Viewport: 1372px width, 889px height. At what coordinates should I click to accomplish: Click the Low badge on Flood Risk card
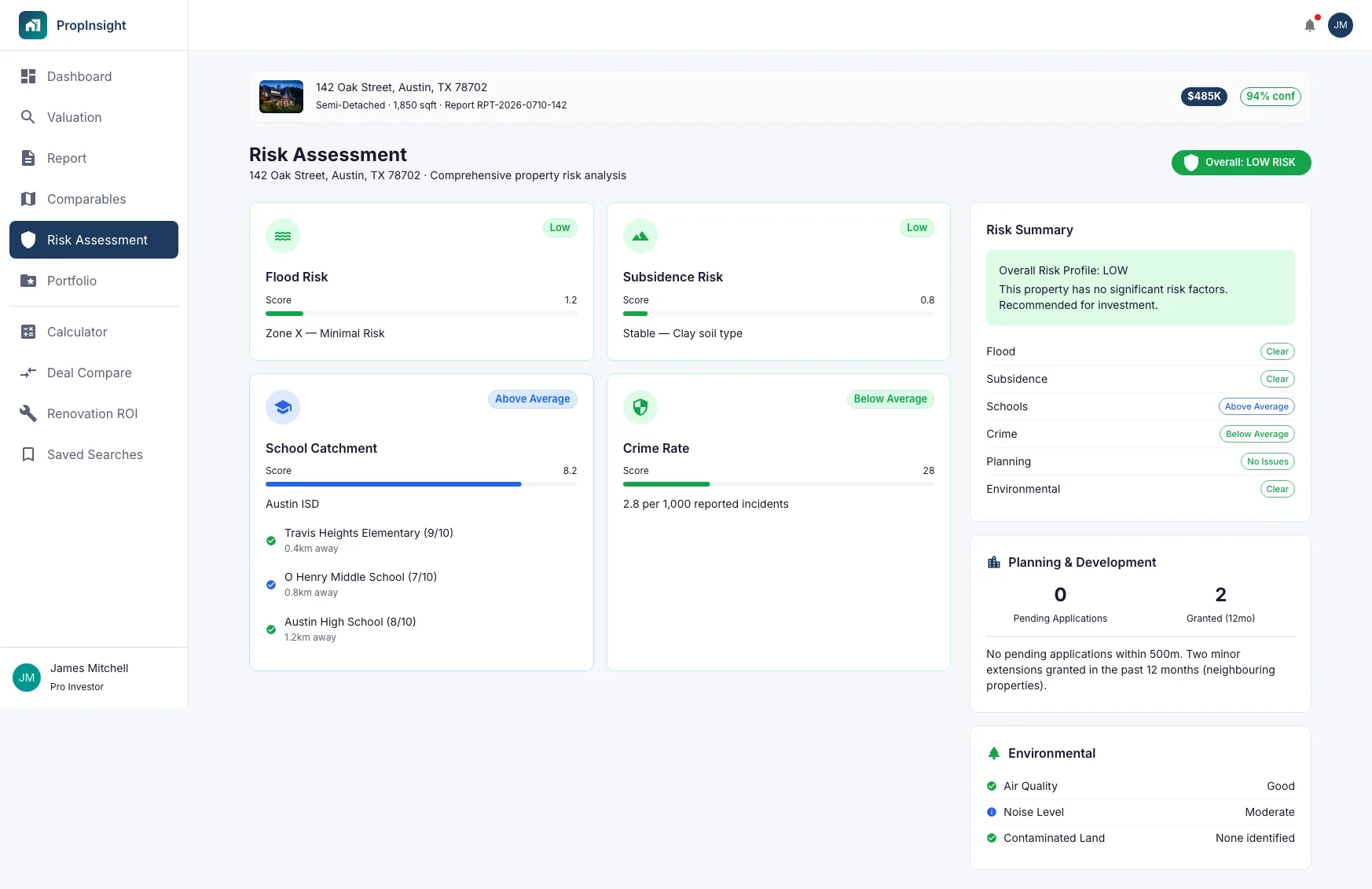[x=560, y=228]
